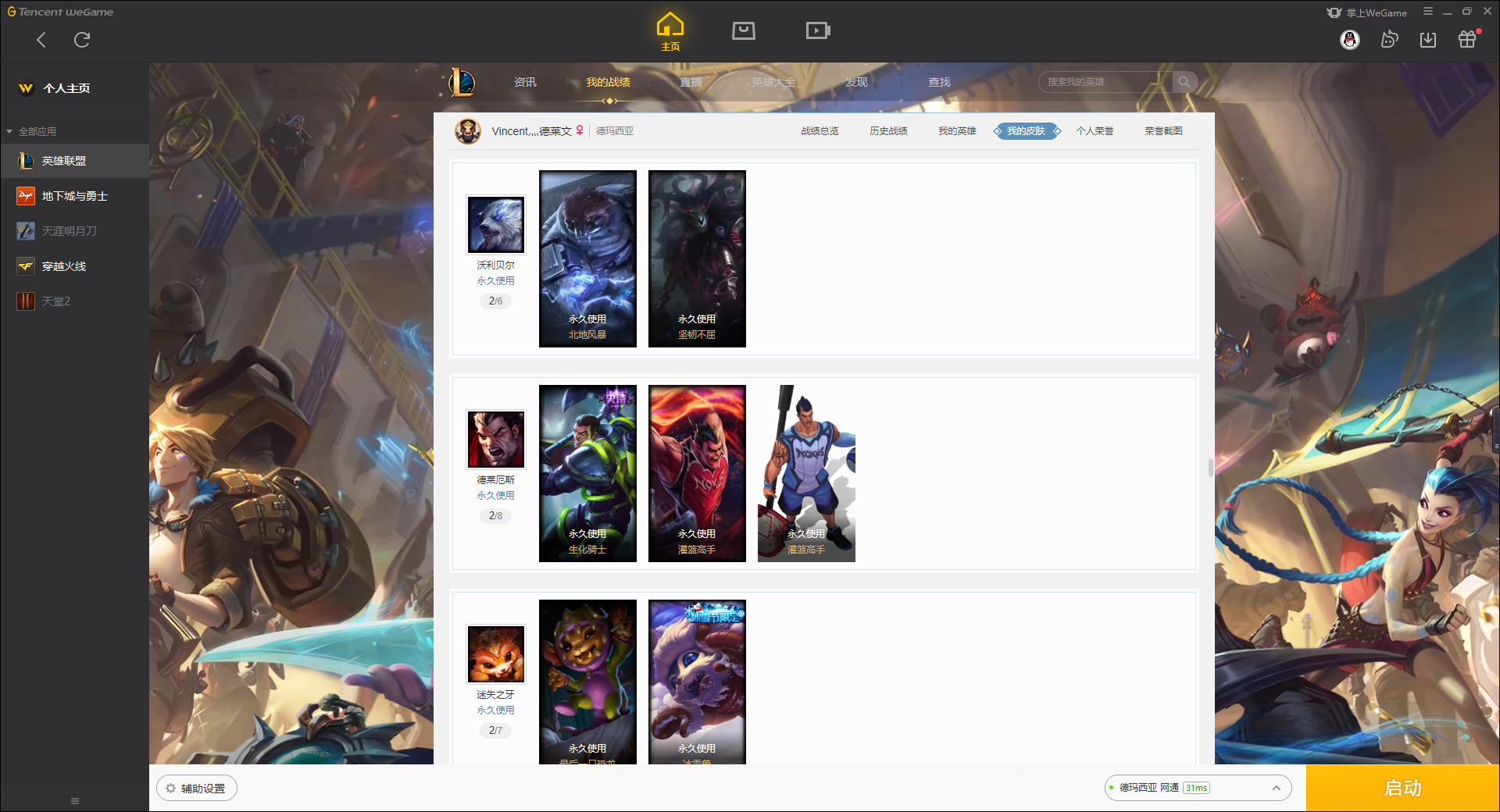Open the 我的皮肤 sub-tab

pyautogui.click(x=1026, y=131)
